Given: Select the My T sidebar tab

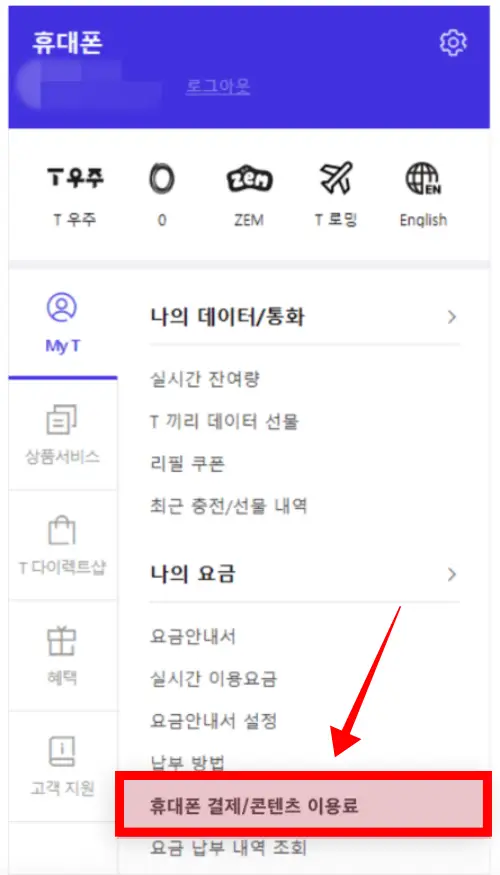Looking at the screenshot, I should [62, 324].
